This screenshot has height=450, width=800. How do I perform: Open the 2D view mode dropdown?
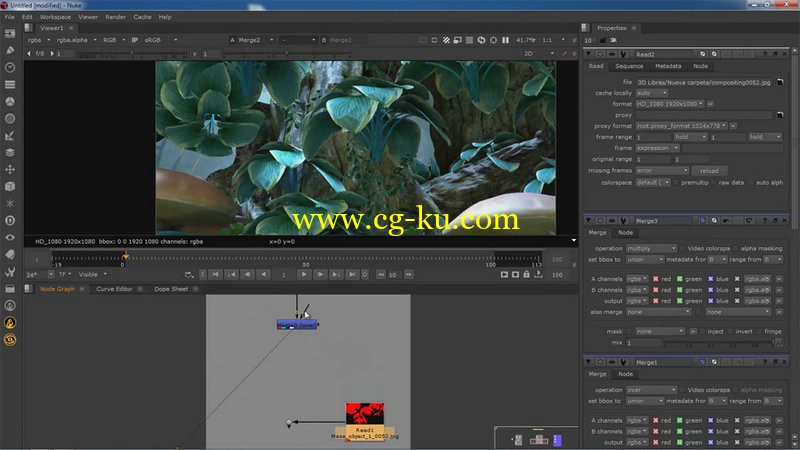tap(538, 53)
